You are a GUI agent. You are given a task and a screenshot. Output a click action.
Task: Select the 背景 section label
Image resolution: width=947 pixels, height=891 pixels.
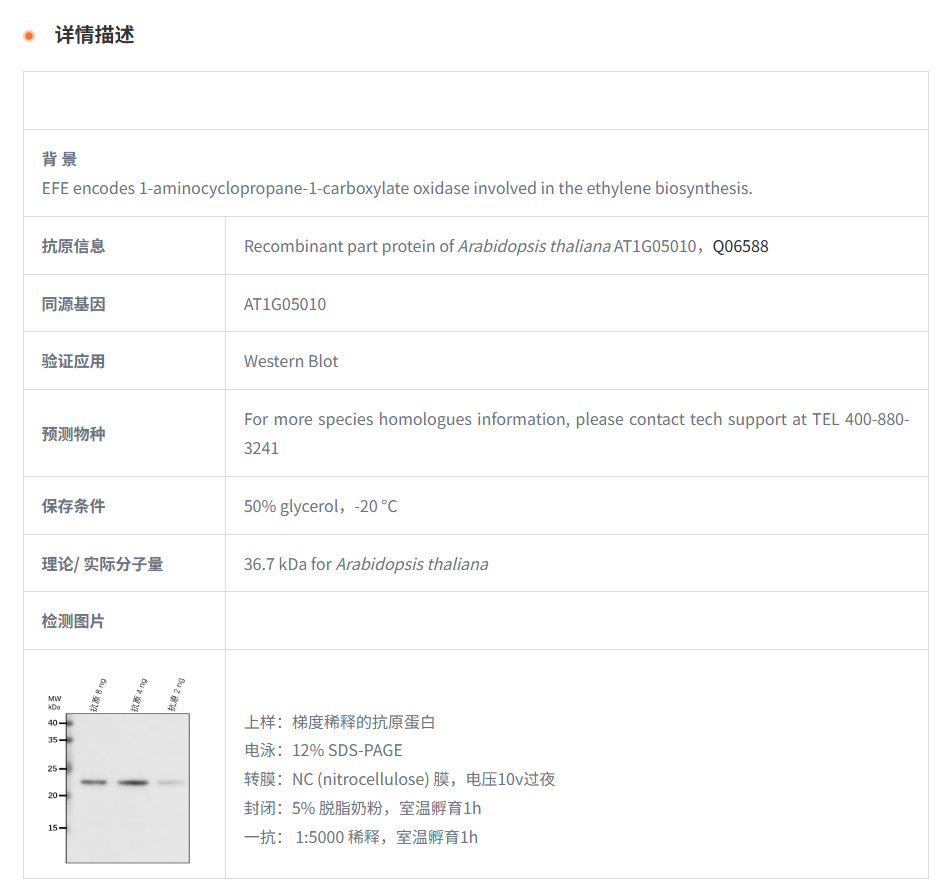[59, 159]
